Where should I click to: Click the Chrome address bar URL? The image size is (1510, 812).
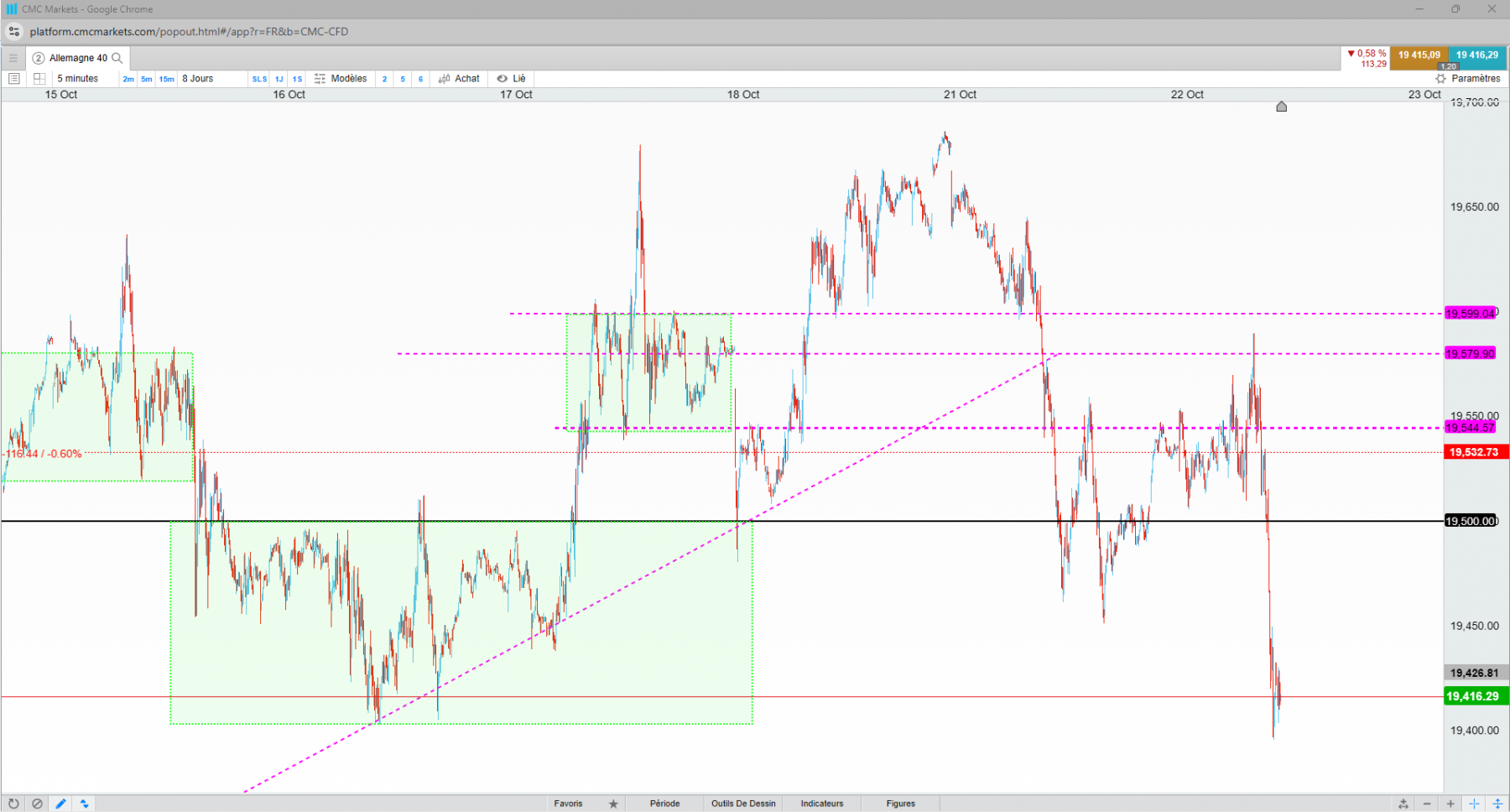[189, 32]
